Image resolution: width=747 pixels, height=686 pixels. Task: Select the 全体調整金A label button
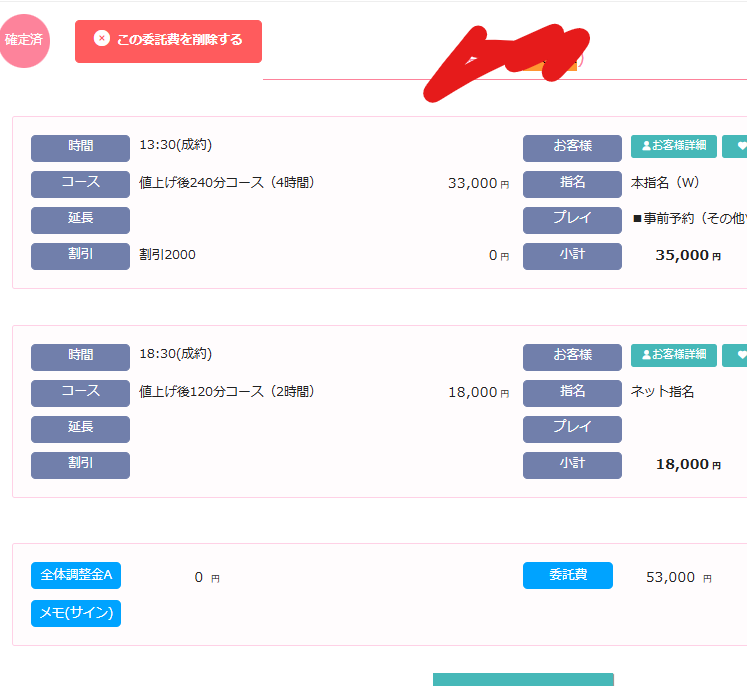tap(76, 575)
